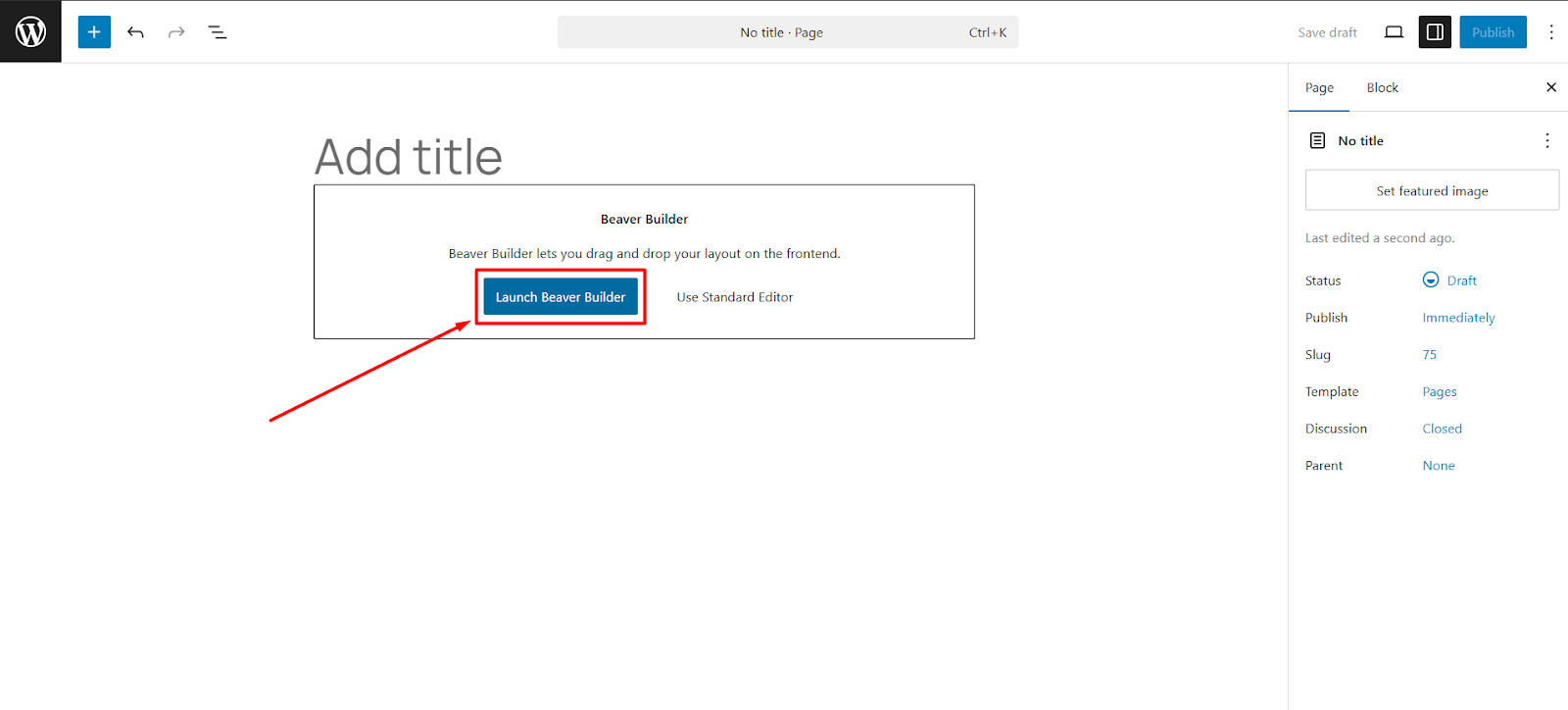
Task: Open the document overview list icon
Action: coord(218,32)
